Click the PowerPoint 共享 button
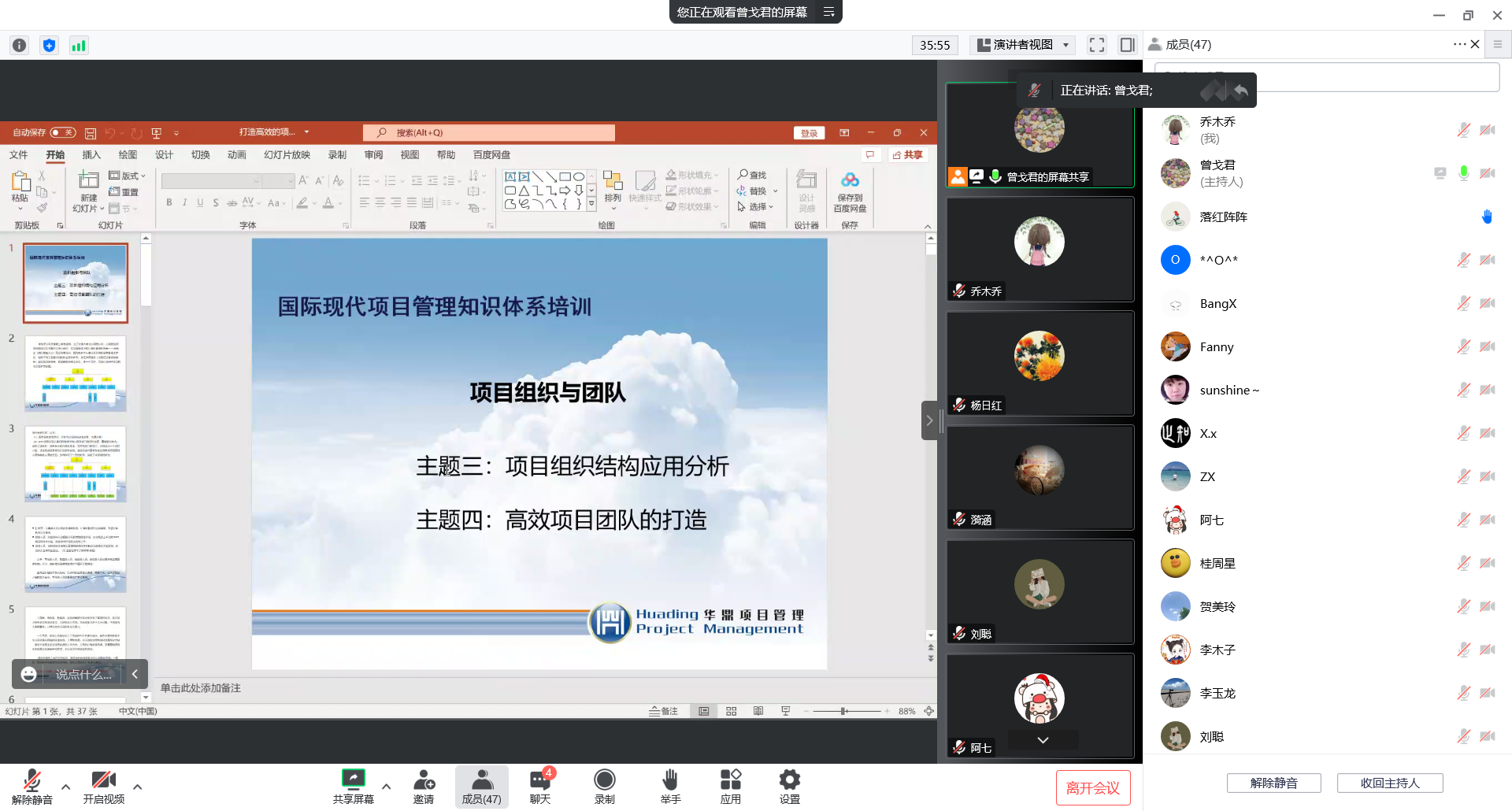Viewport: 1512px width, 811px height. tap(908, 155)
